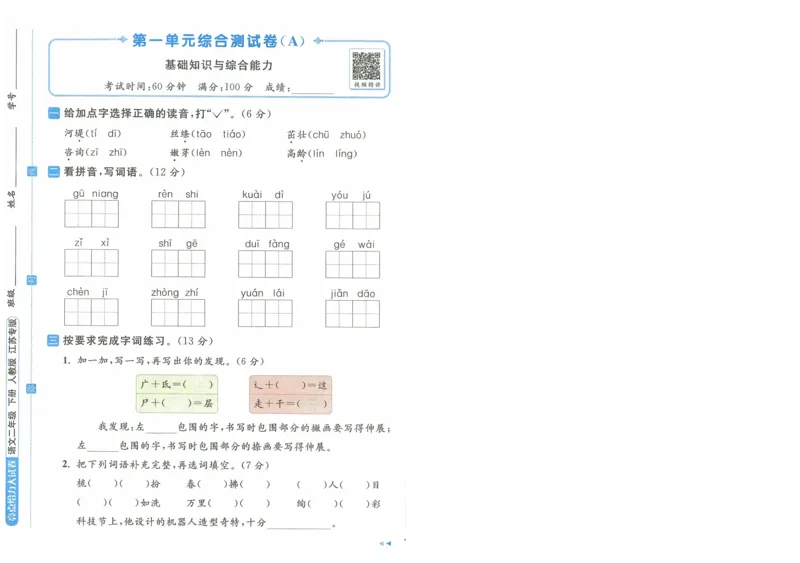Image resolution: width=800 pixels, height=563 pixels.
Task: Select pinyin option lèn for 嫩芽
Action: click(203, 153)
